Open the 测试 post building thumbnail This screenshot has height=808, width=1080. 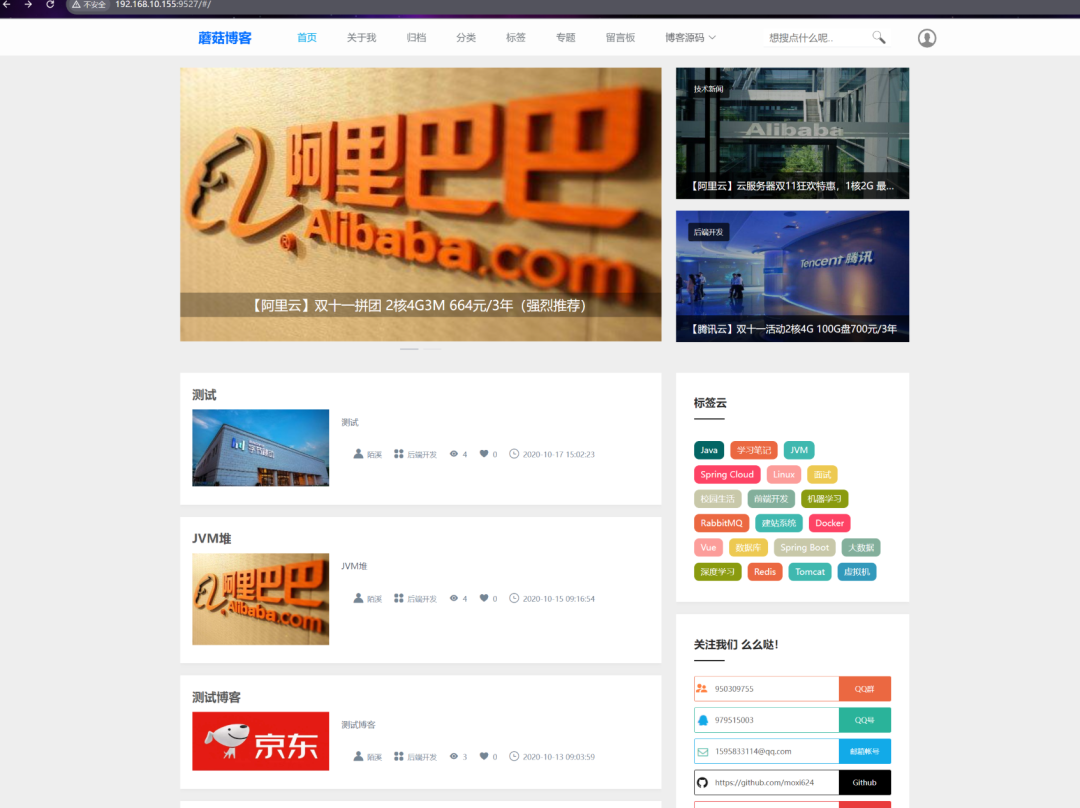point(260,448)
